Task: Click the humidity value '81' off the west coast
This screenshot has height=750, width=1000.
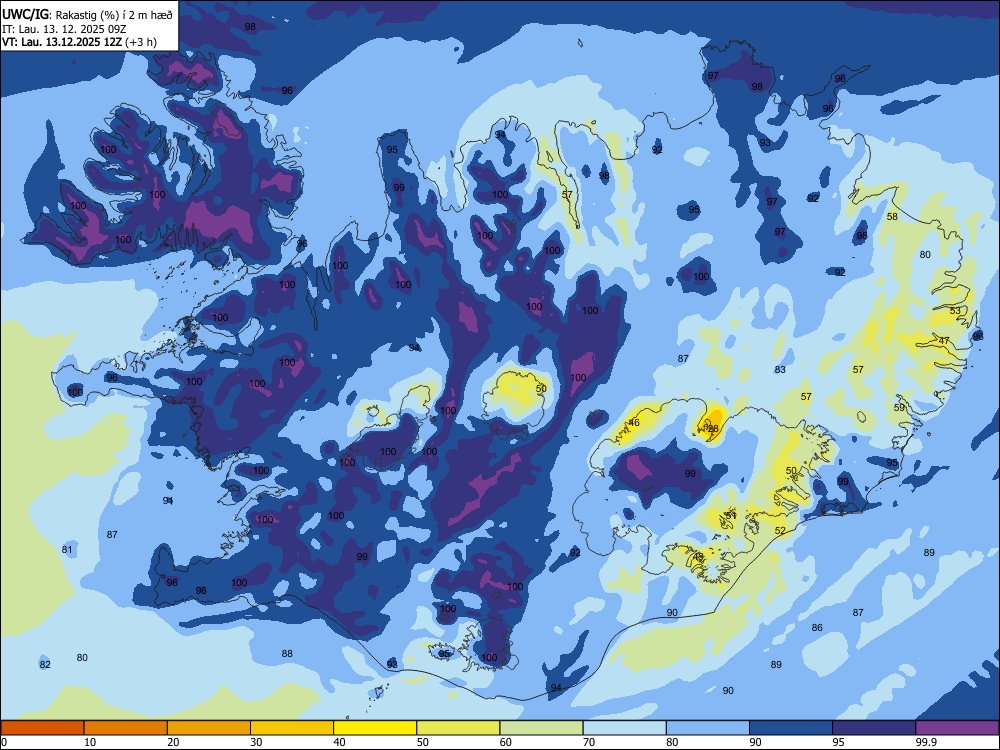Action: pos(67,549)
